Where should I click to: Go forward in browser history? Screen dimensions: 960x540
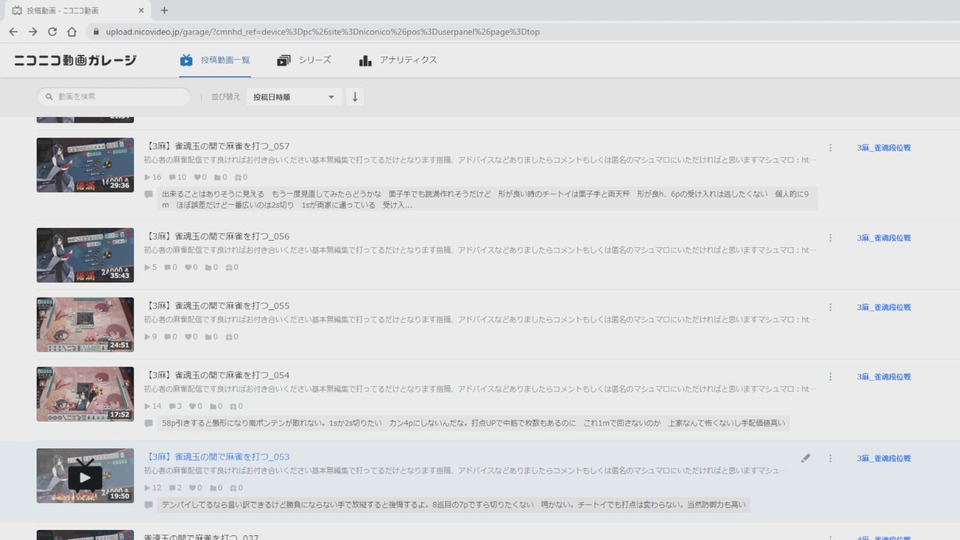point(32,32)
